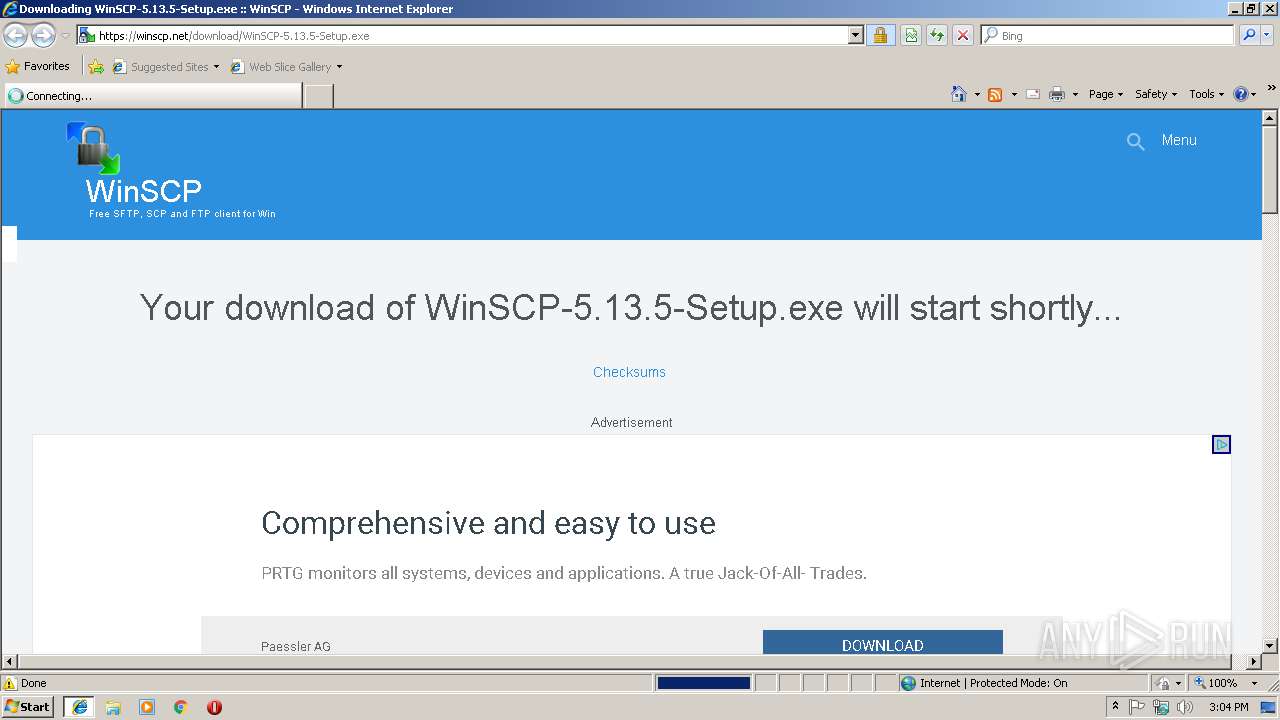Click the Paessler AG advertiser text

296,646
